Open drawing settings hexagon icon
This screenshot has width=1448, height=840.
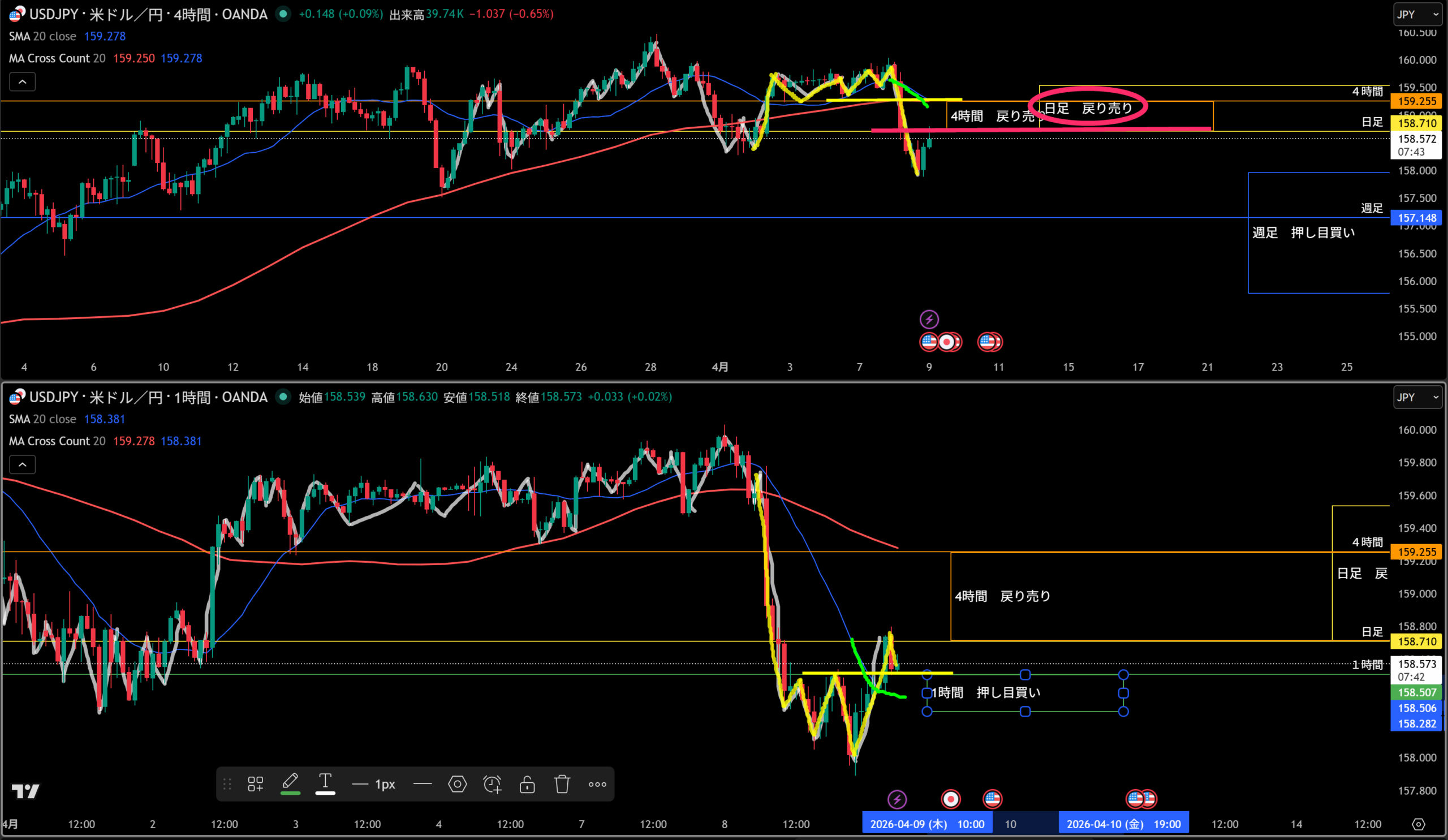[458, 783]
